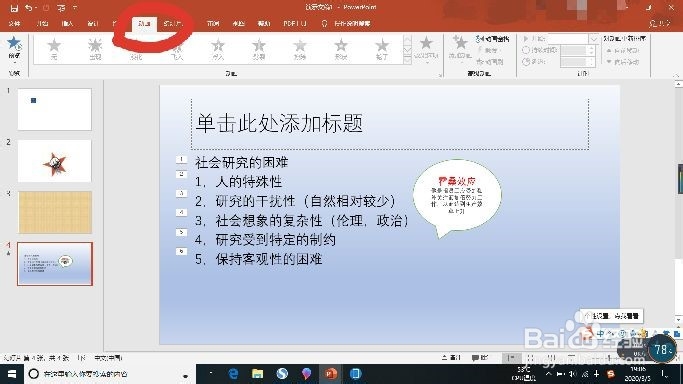This screenshot has width=683, height=384.
Task: Toggle the Comments pane in status bar
Action: (480, 357)
